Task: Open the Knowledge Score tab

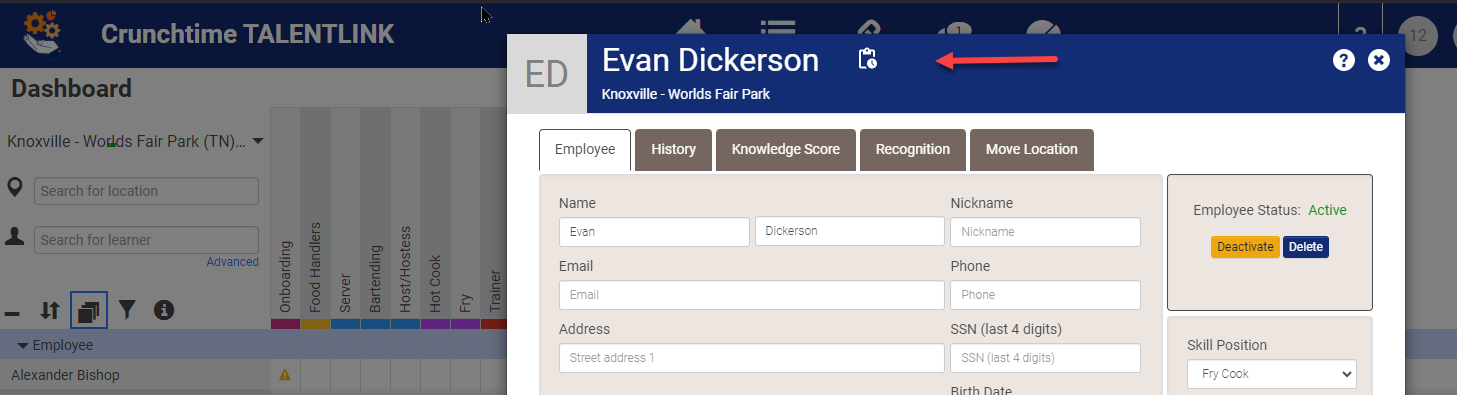Action: [785, 150]
